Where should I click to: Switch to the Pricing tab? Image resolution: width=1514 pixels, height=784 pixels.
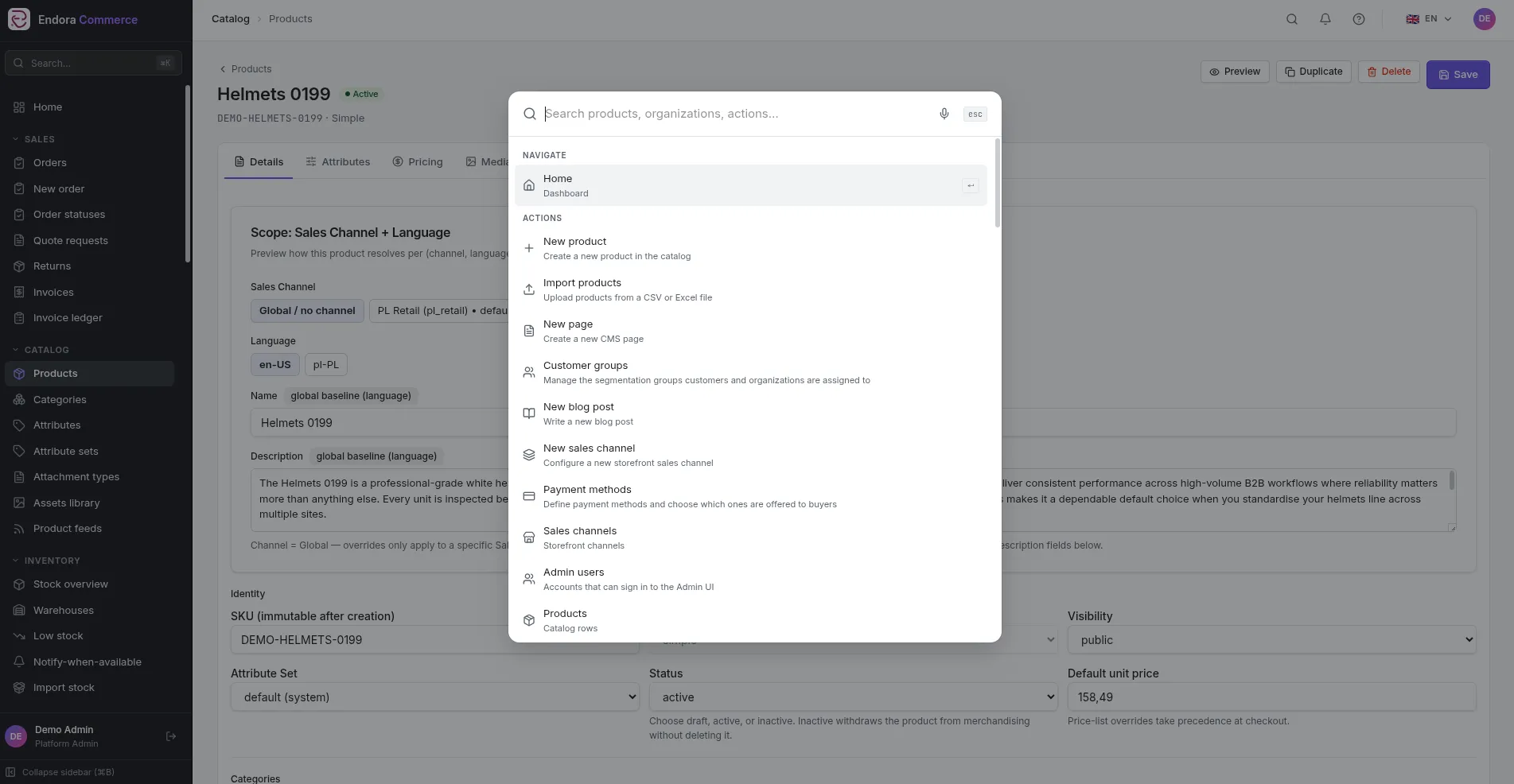tap(418, 162)
